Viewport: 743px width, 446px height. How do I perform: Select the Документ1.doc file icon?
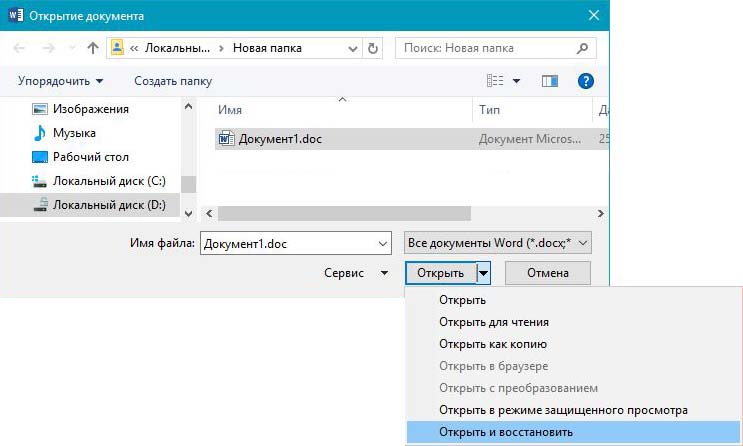[226, 139]
